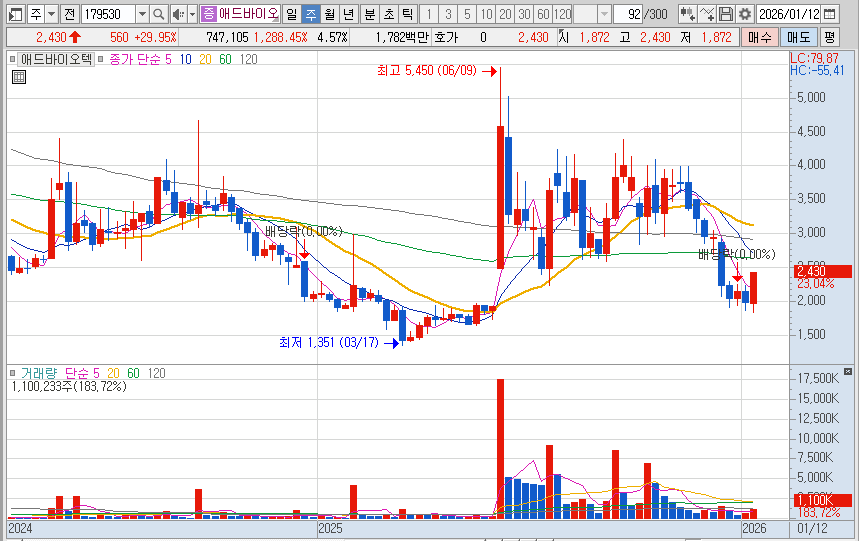Toggle square marker before 거래량 legend
Screen dimensions: 859x541
click(x=12, y=373)
